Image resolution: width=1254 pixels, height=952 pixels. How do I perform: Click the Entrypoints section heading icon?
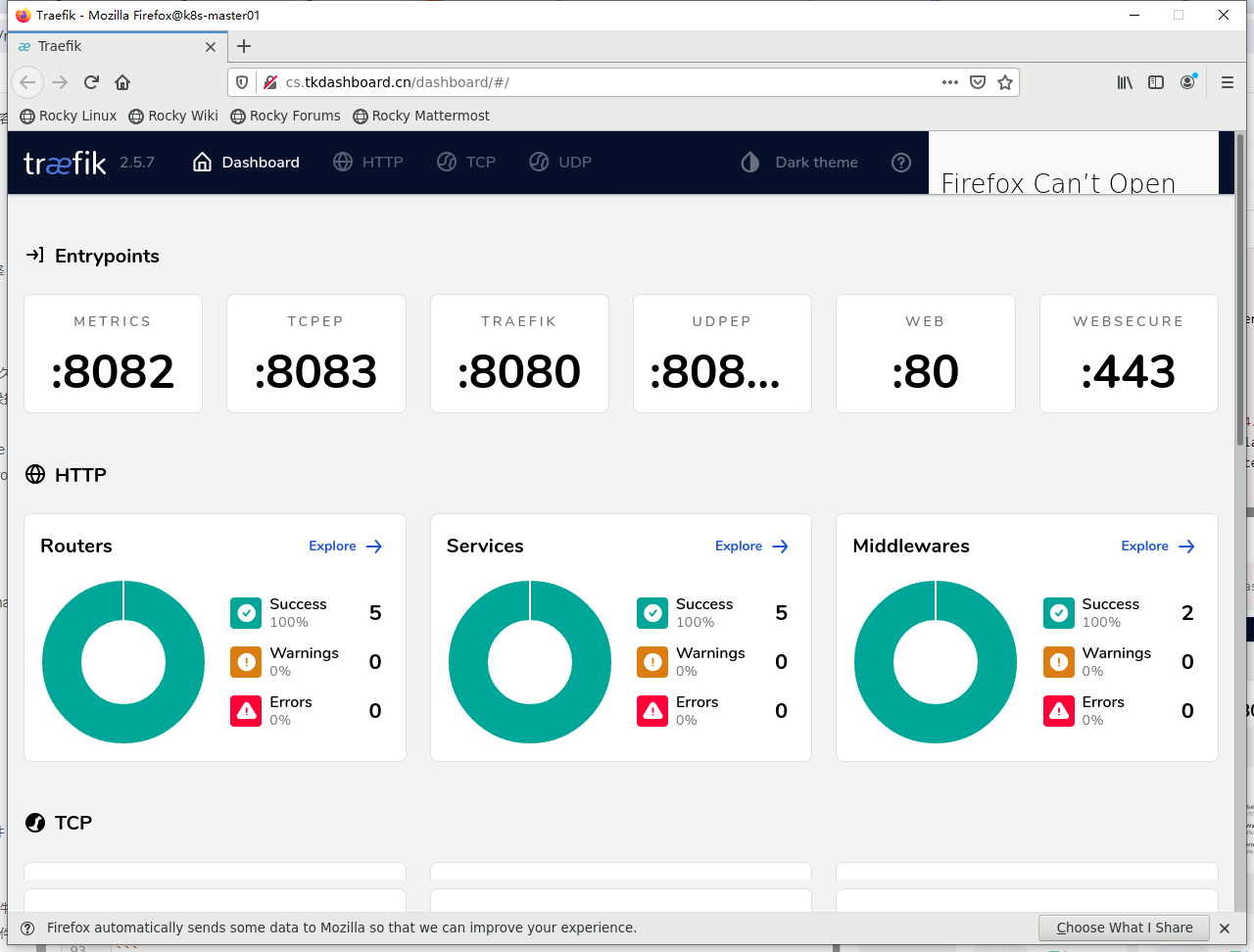[35, 256]
